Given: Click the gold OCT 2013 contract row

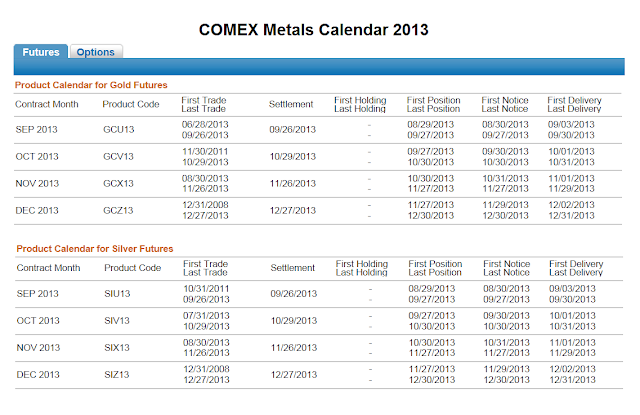Looking at the screenshot, I should 37,157.
